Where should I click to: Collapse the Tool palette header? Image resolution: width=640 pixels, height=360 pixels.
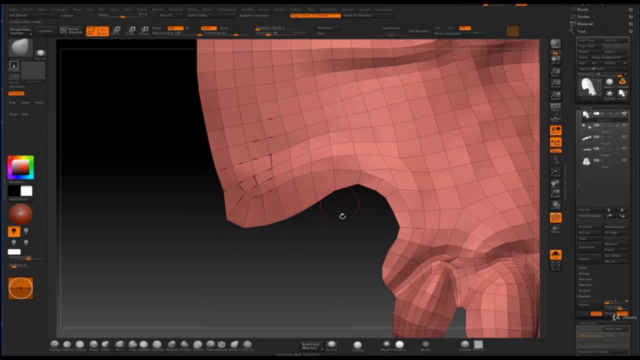point(581,31)
